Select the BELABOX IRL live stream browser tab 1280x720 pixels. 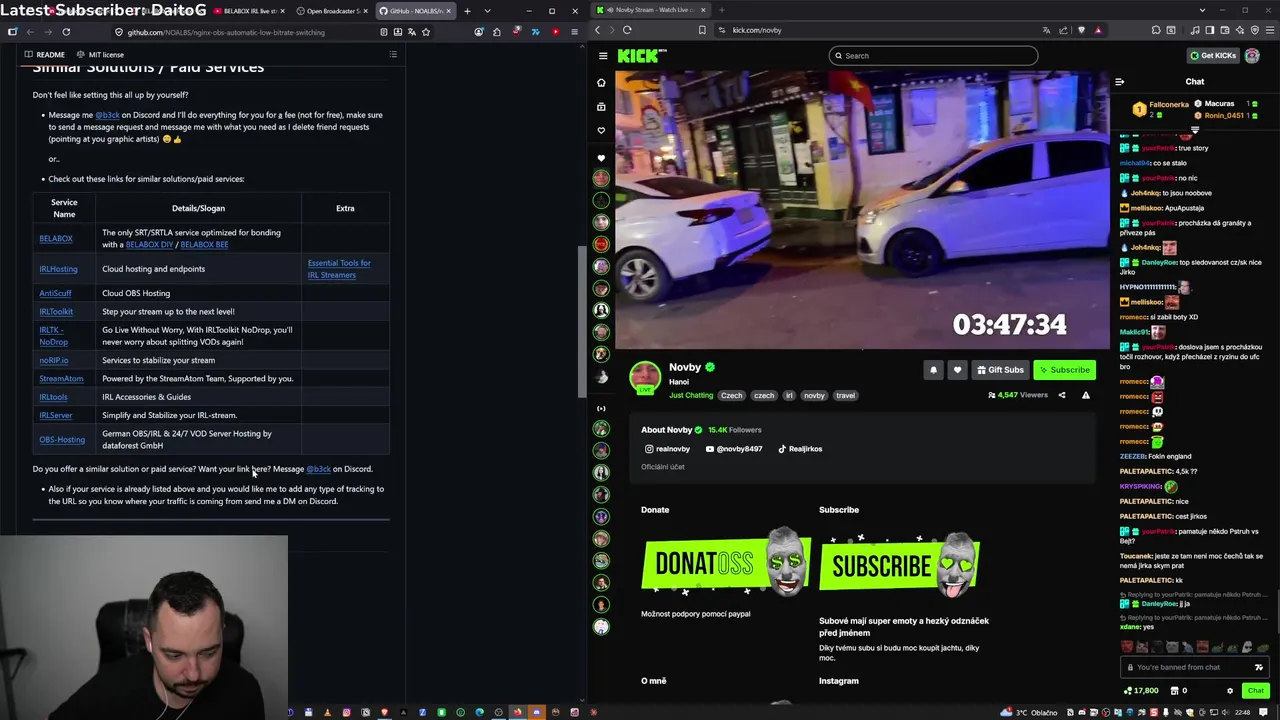tap(249, 11)
